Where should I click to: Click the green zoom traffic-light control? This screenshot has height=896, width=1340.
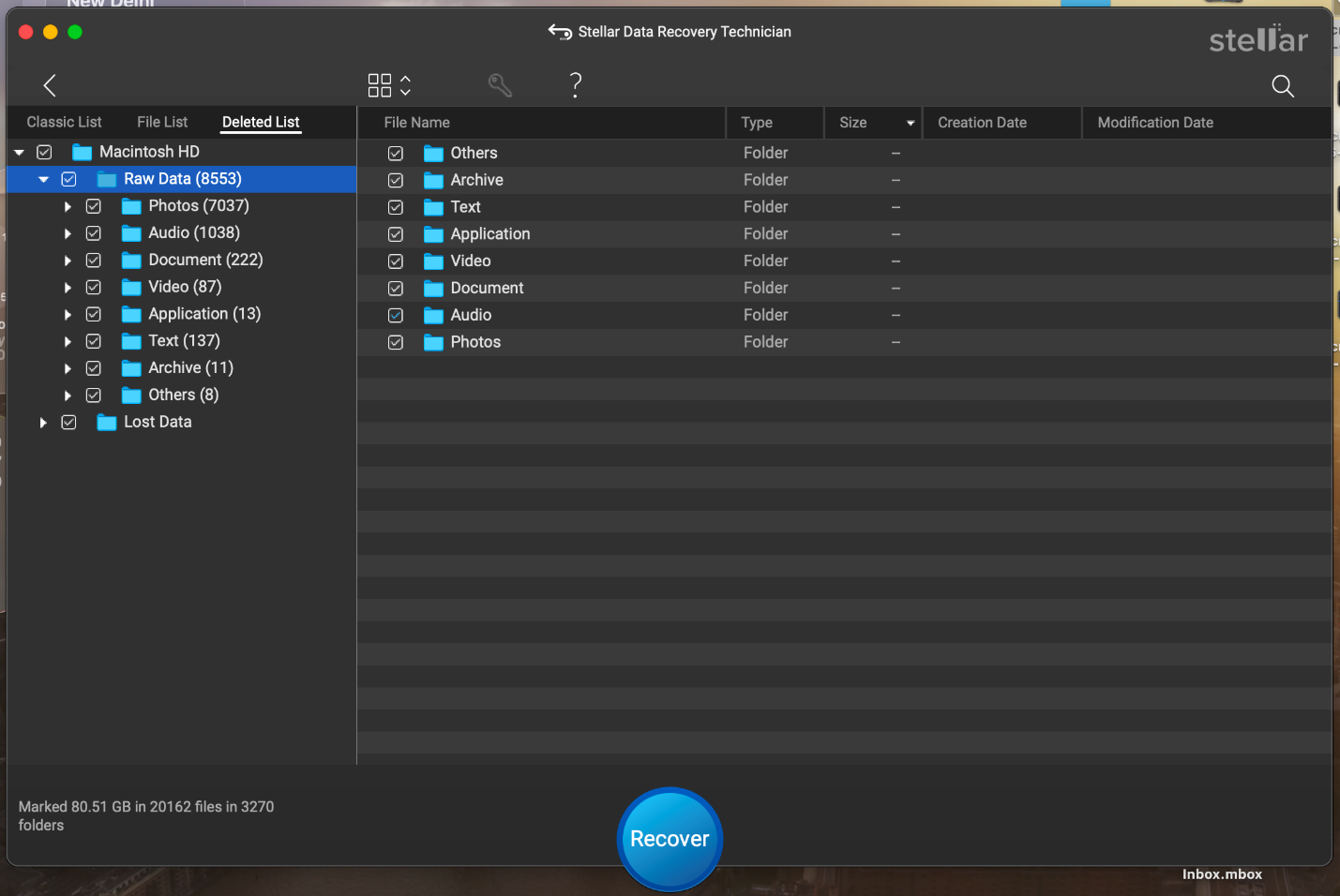pyautogui.click(x=74, y=31)
